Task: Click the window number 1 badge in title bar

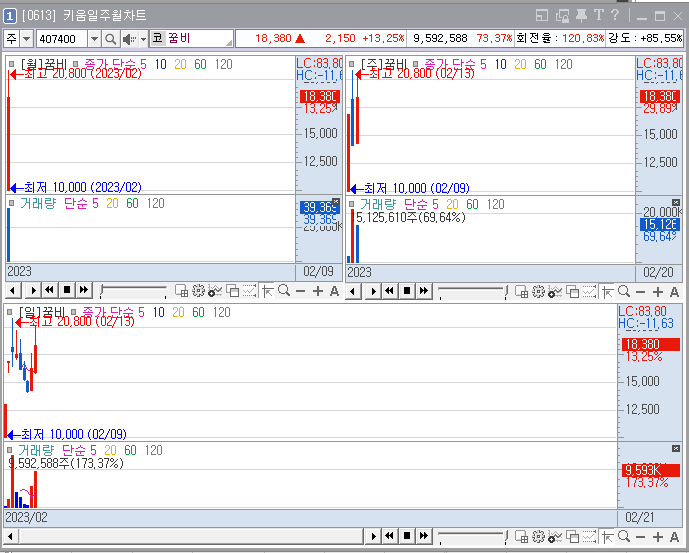Action: click(10, 16)
